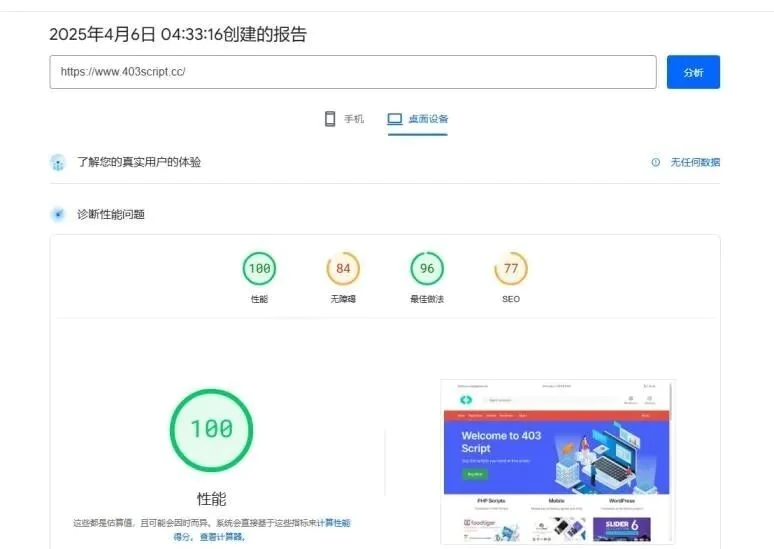Viewport: 774px width, 549px height.
Task: Click the mobile phone icon
Action: click(330, 119)
